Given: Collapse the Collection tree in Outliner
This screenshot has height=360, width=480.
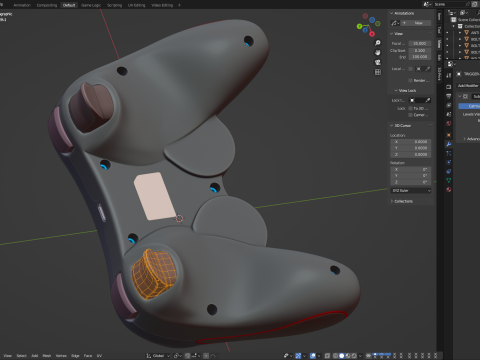Looking at the screenshot, I should [x=453, y=26].
